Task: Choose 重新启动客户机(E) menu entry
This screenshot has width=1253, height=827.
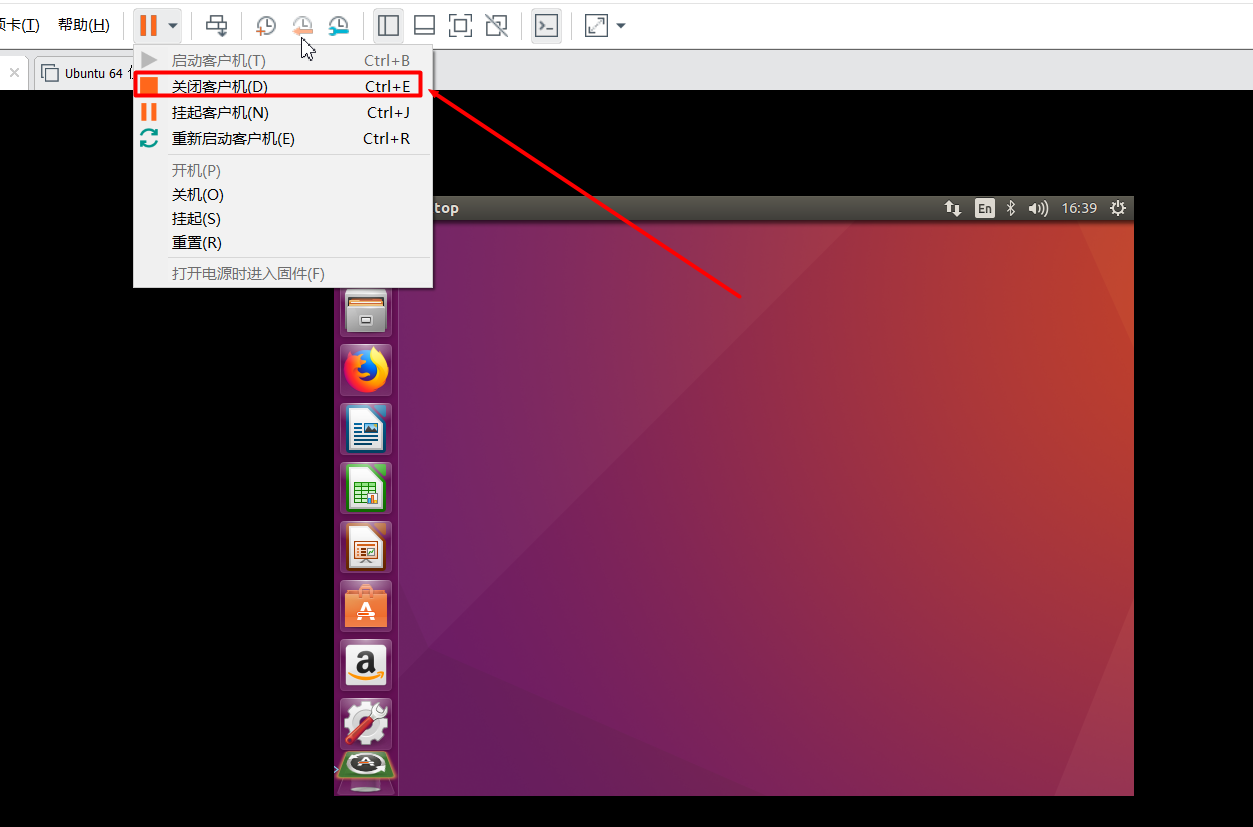Action: coord(283,139)
